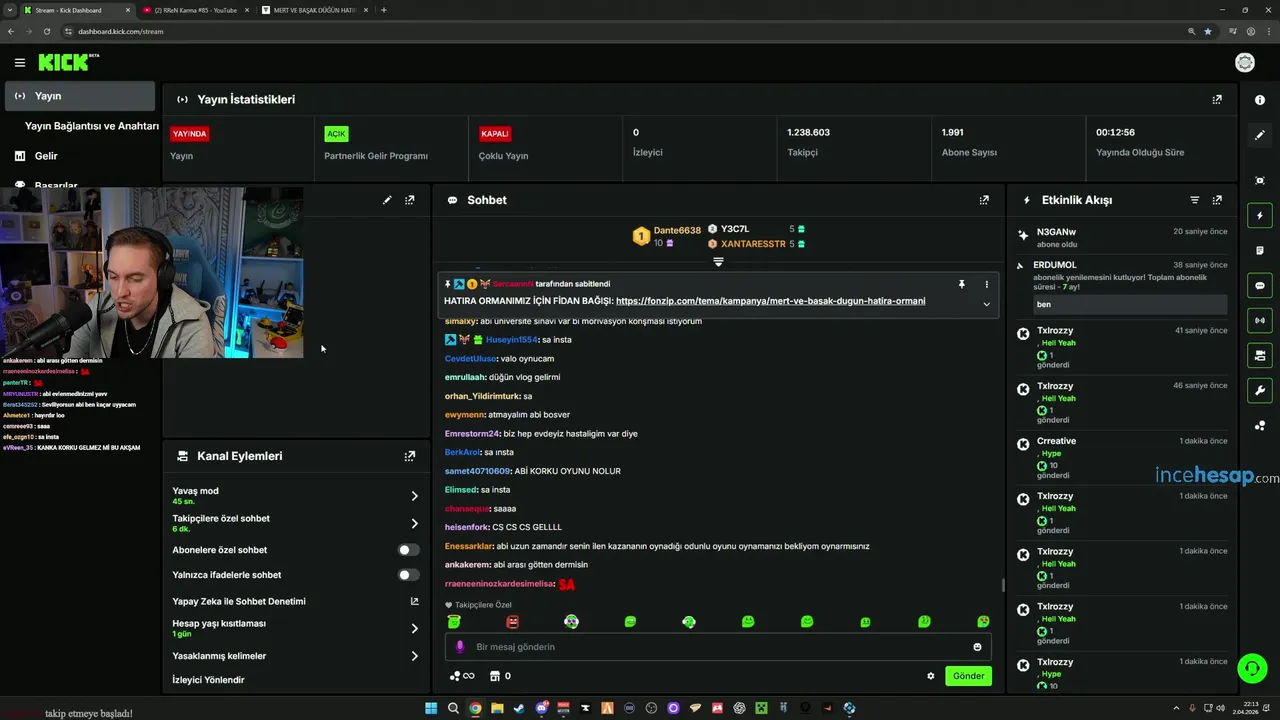Expand Yavaş mod settings
The height and width of the screenshot is (720, 1280).
coord(414,496)
